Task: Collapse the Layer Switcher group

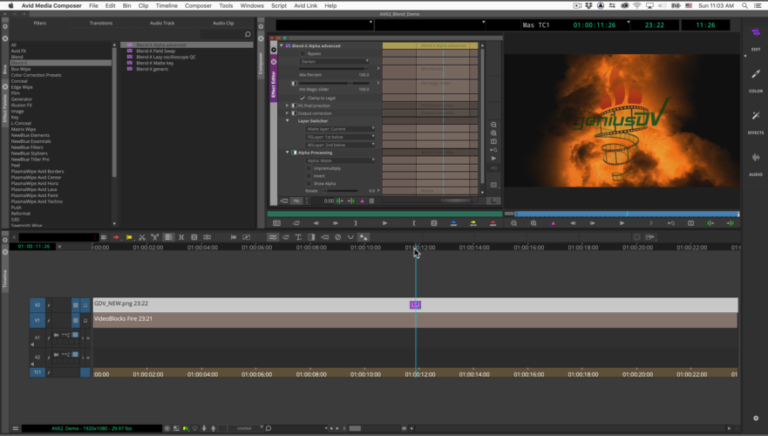Action: point(288,121)
